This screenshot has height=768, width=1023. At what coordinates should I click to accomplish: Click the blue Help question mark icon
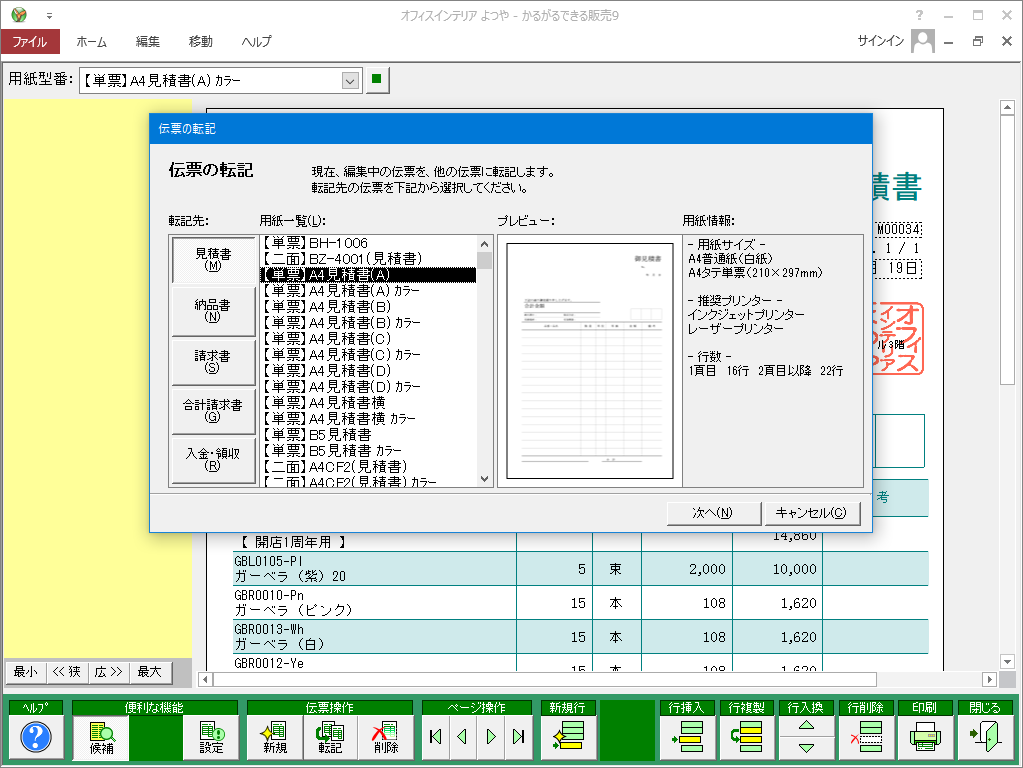[36, 737]
